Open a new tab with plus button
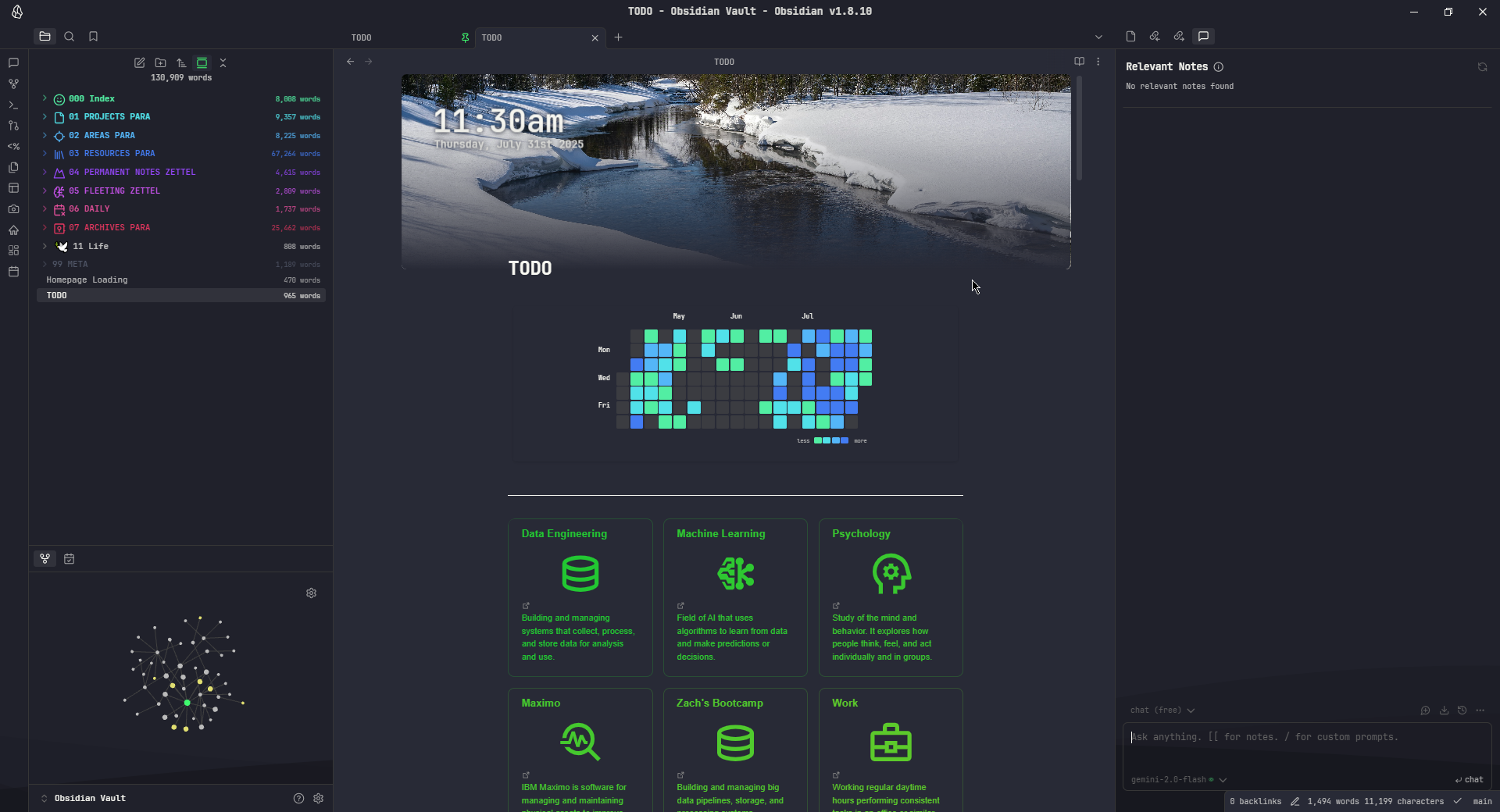Viewport: 1500px width, 812px height. coord(618,37)
